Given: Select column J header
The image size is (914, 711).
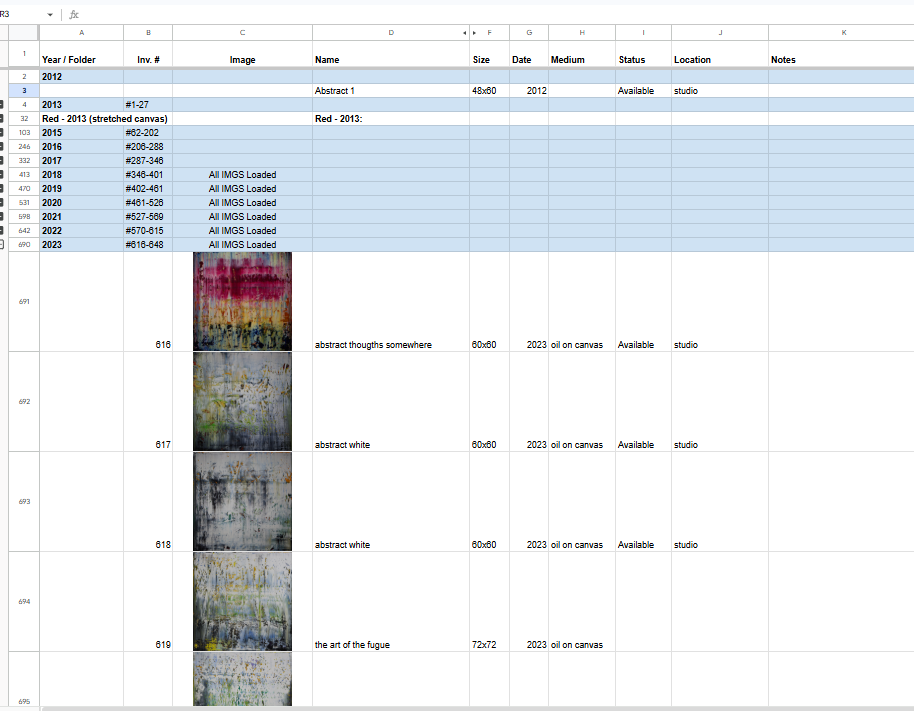Looking at the screenshot, I should 720,33.
